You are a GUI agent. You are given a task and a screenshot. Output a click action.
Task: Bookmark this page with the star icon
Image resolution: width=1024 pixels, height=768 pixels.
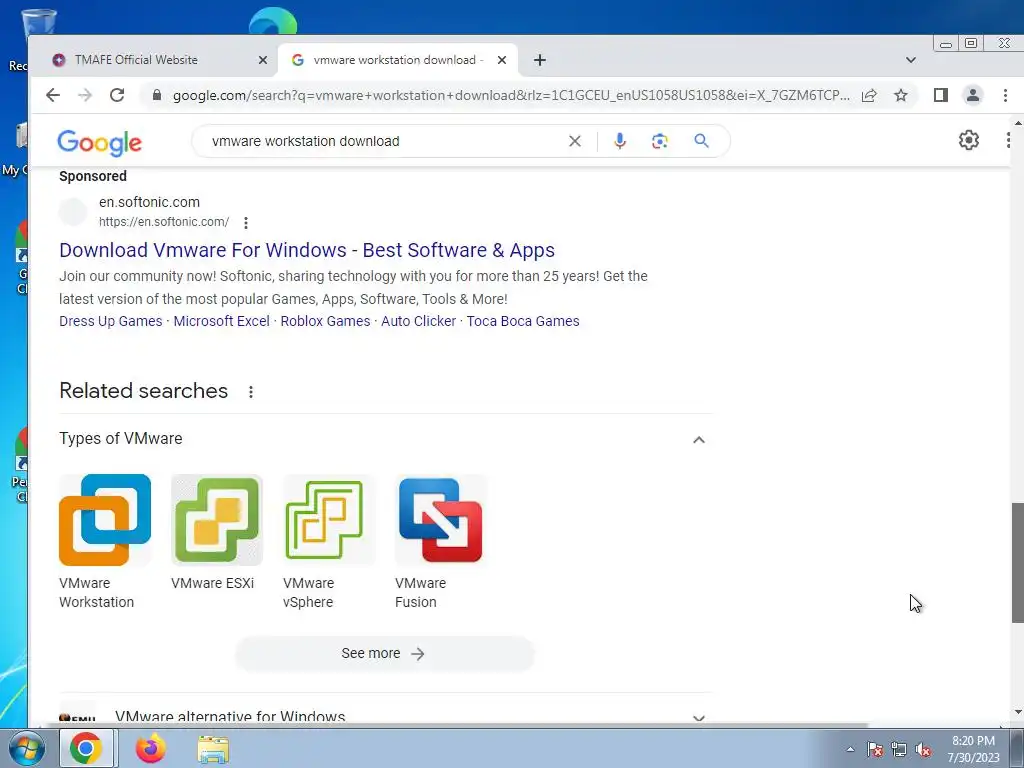coord(901,95)
